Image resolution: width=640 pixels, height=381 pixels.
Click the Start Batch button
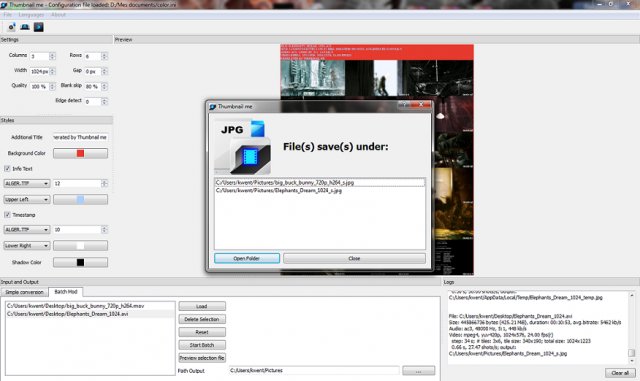tap(202, 345)
